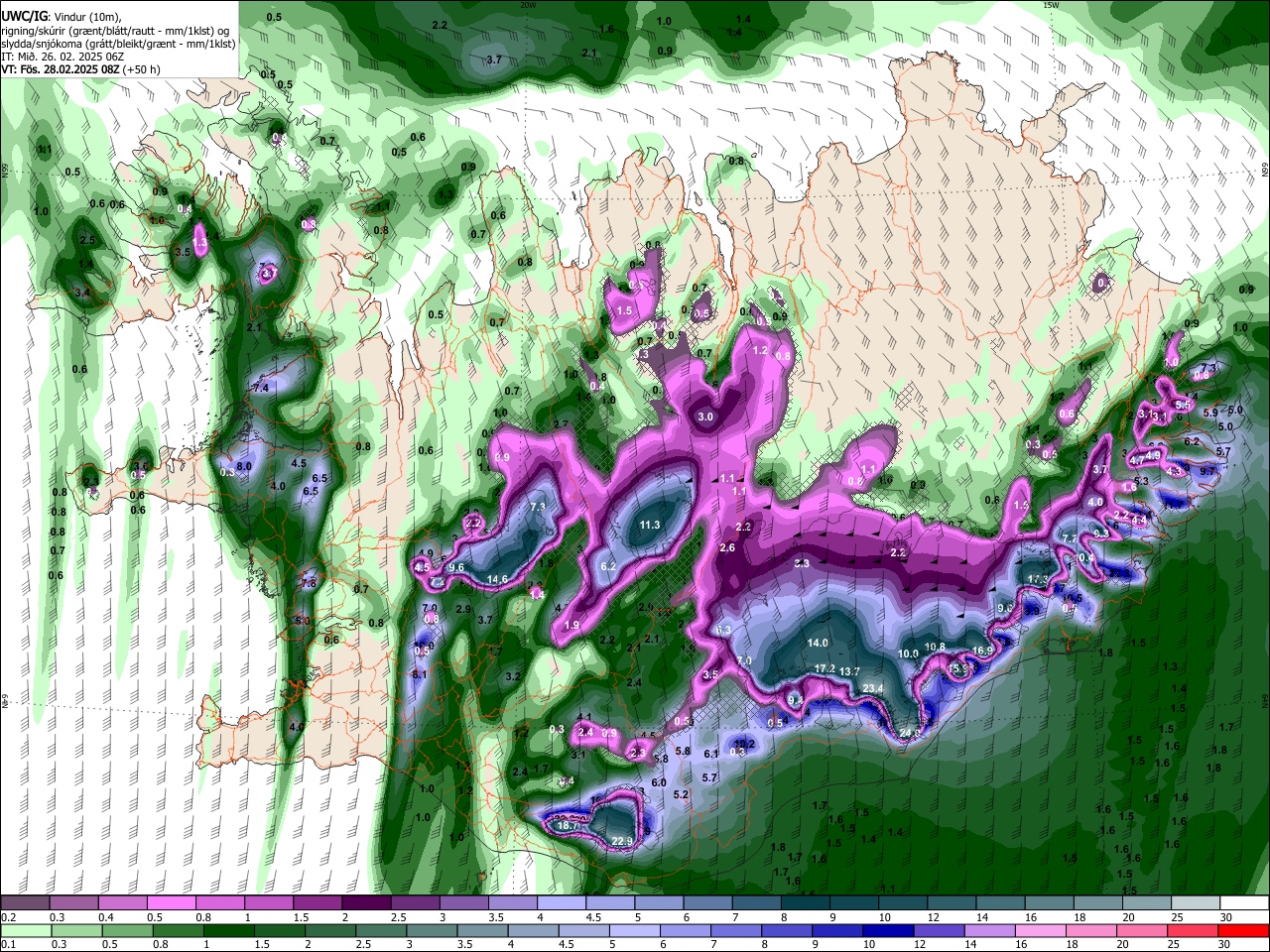The width and height of the screenshot is (1270, 952).
Task: Click the '20W' longitude label on the top edge
Action: click(527, 5)
